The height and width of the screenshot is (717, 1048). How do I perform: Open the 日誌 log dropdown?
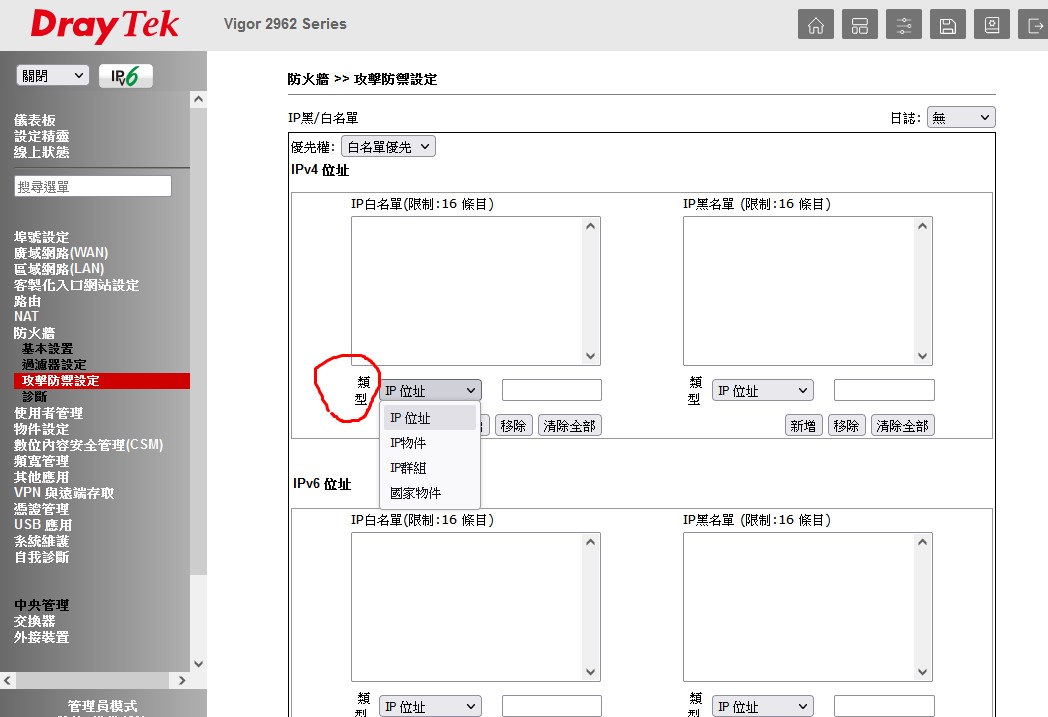click(960, 118)
